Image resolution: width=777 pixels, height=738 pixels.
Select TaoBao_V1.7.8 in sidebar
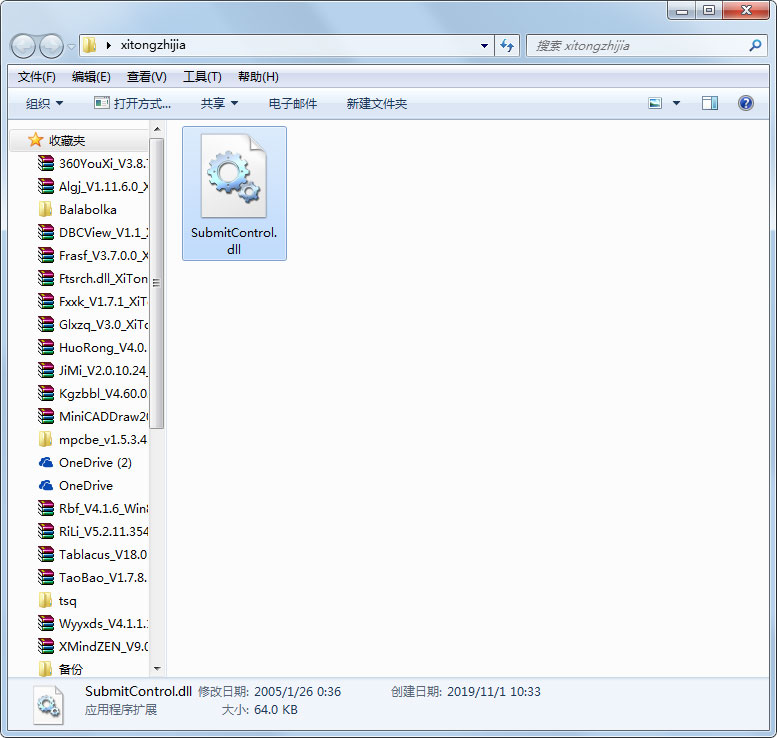click(93, 577)
